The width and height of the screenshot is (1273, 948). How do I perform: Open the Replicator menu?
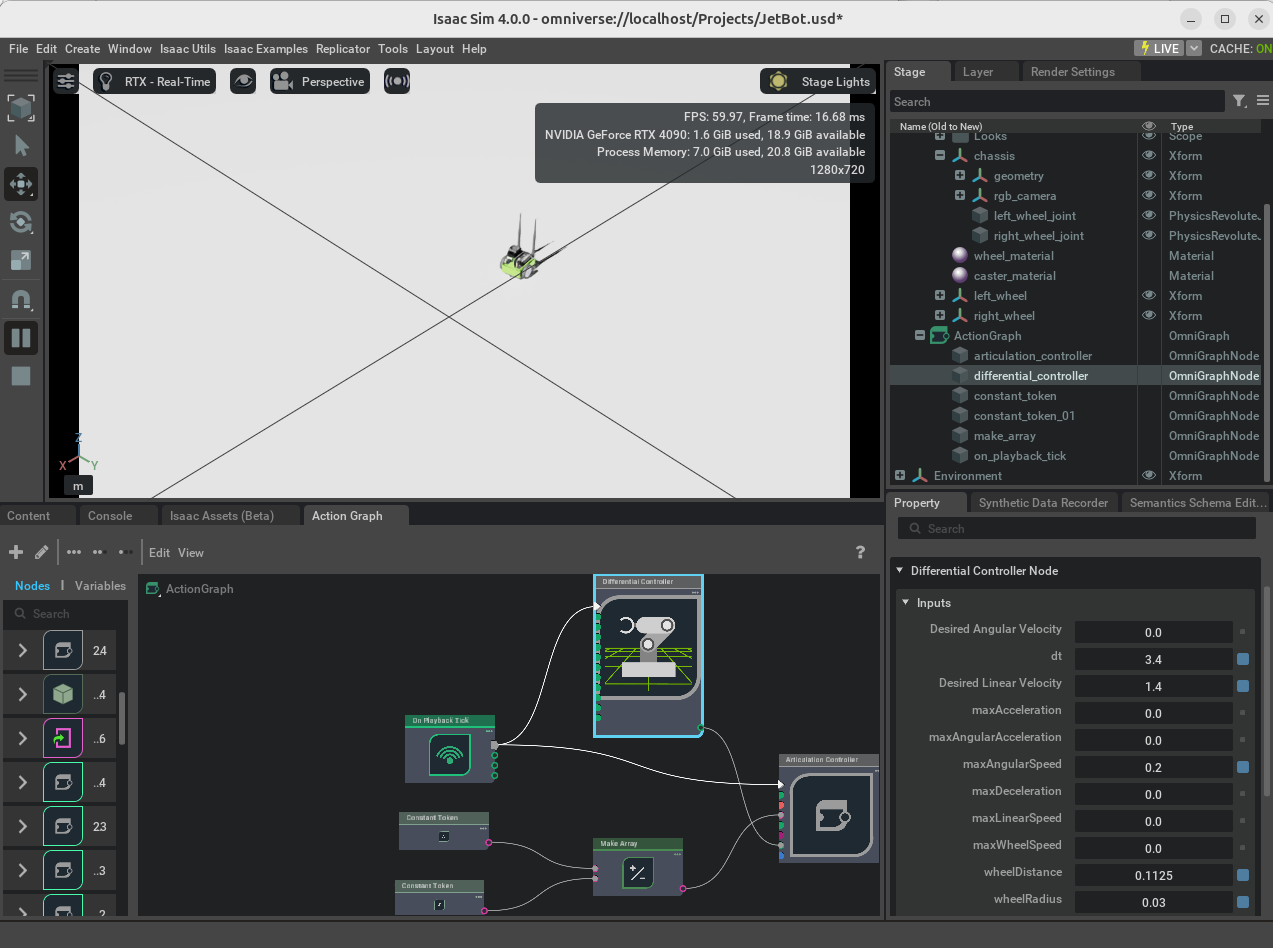[x=343, y=49]
